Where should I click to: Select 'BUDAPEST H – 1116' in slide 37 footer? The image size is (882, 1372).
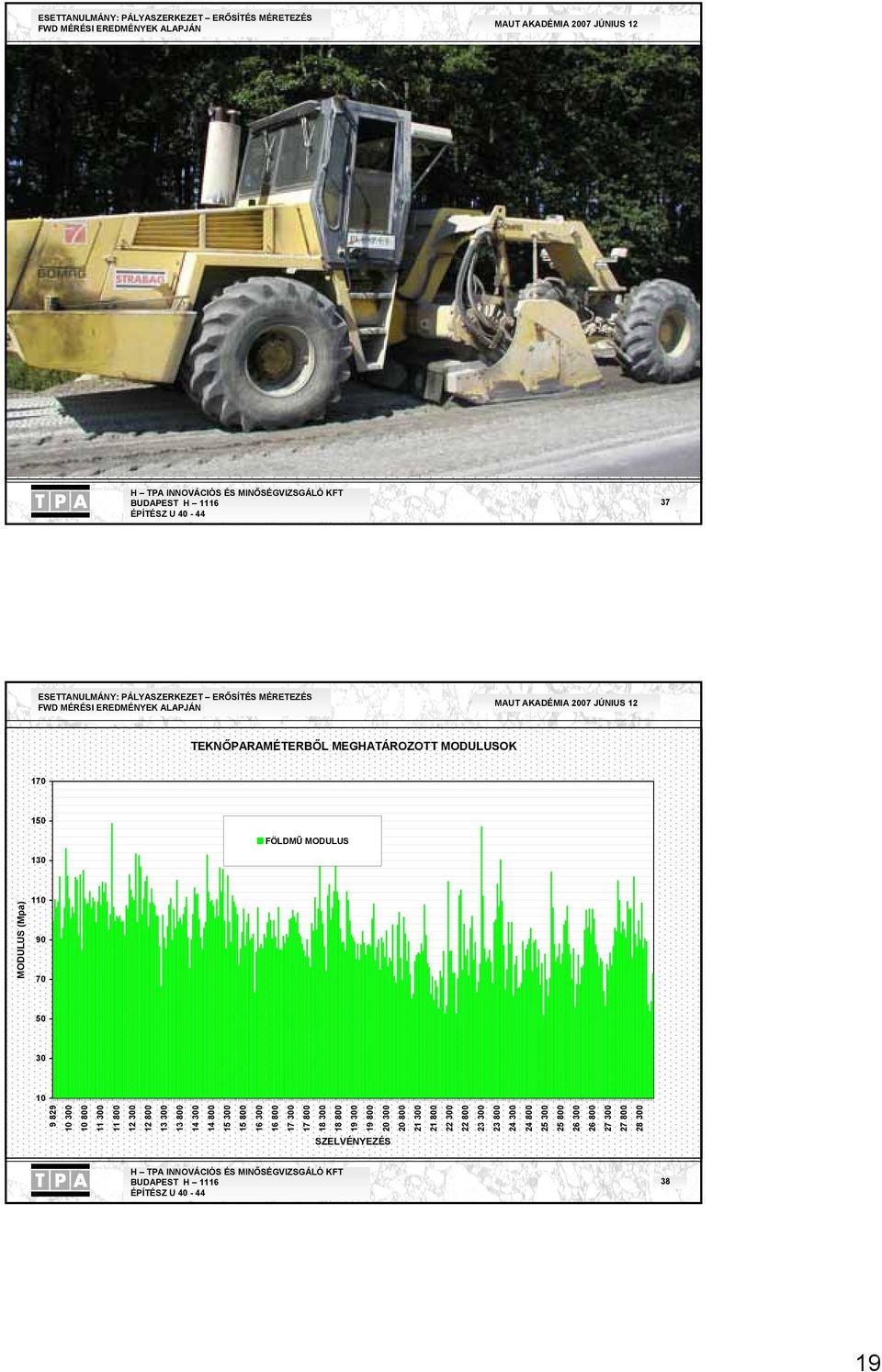click(175, 503)
